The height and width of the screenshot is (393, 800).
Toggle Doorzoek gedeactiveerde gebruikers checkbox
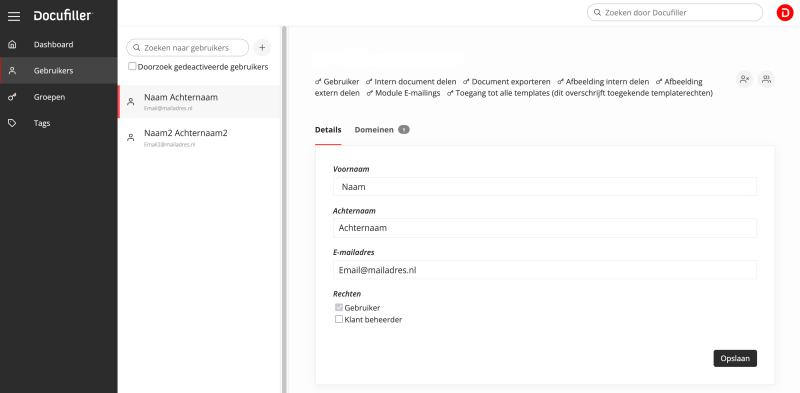coord(132,66)
